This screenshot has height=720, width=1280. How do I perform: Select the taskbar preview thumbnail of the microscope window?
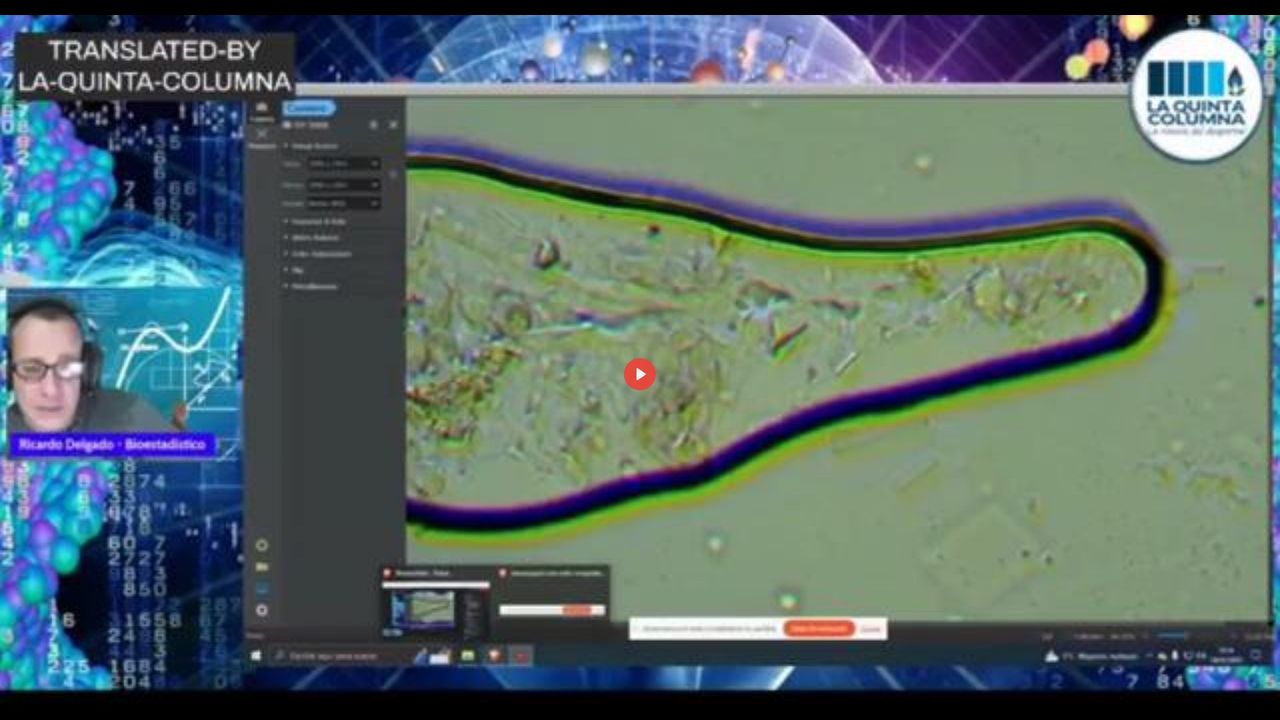tap(422, 609)
